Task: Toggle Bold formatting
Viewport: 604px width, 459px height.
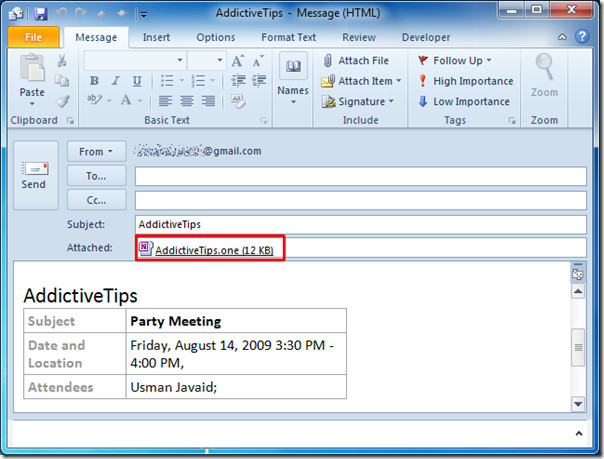Action: (94, 80)
